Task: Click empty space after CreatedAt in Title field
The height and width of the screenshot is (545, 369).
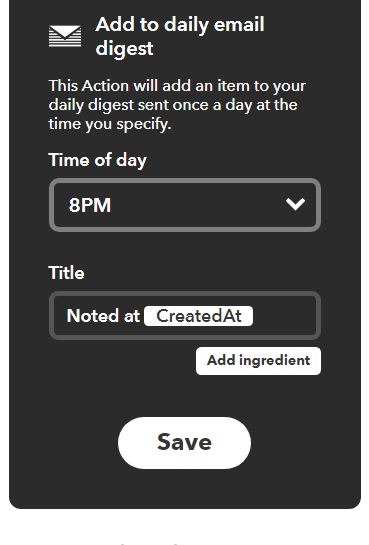Action: pyautogui.click(x=283, y=316)
